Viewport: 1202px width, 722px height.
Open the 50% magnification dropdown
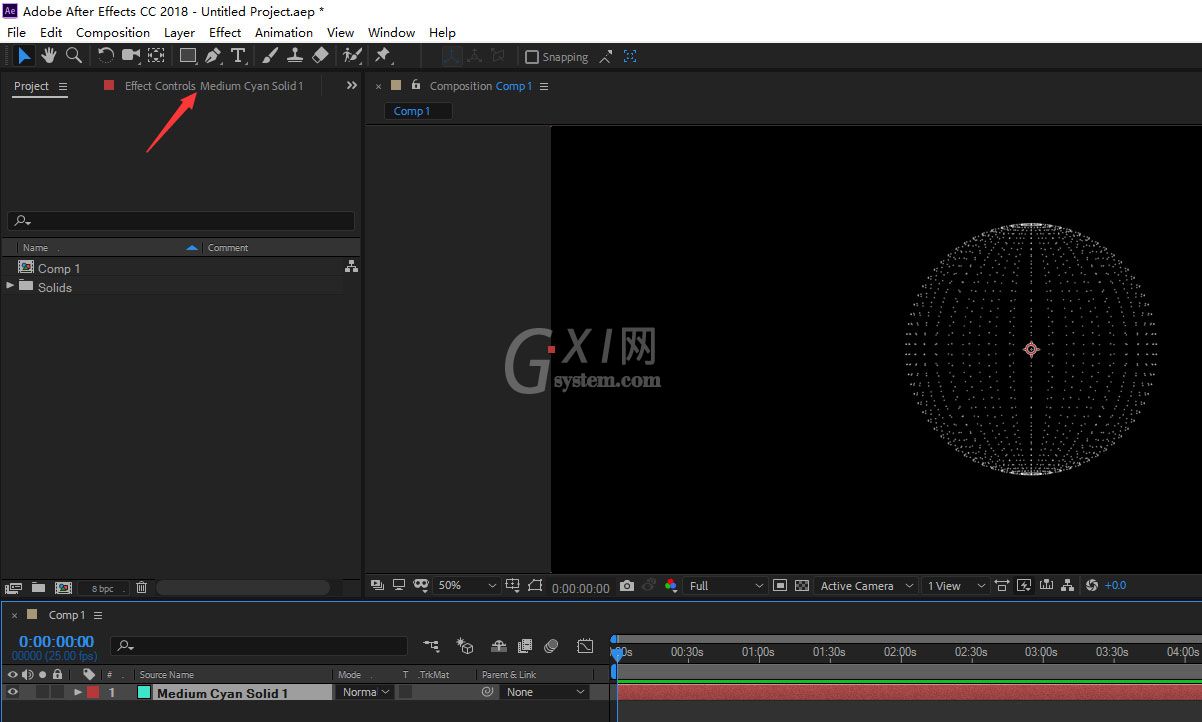(467, 586)
